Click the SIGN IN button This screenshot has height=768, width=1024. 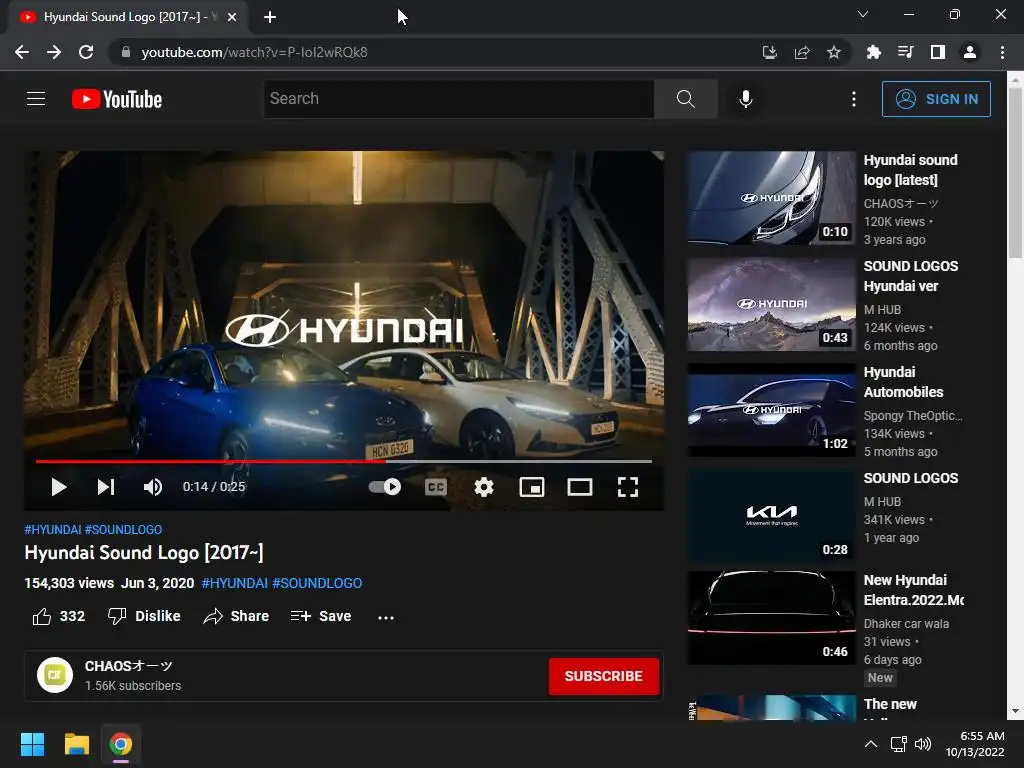tap(936, 99)
